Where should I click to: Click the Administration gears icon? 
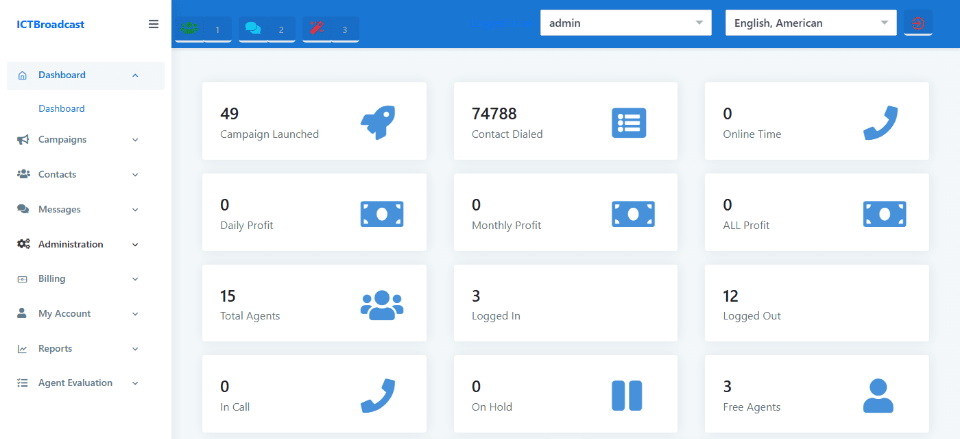tap(23, 244)
